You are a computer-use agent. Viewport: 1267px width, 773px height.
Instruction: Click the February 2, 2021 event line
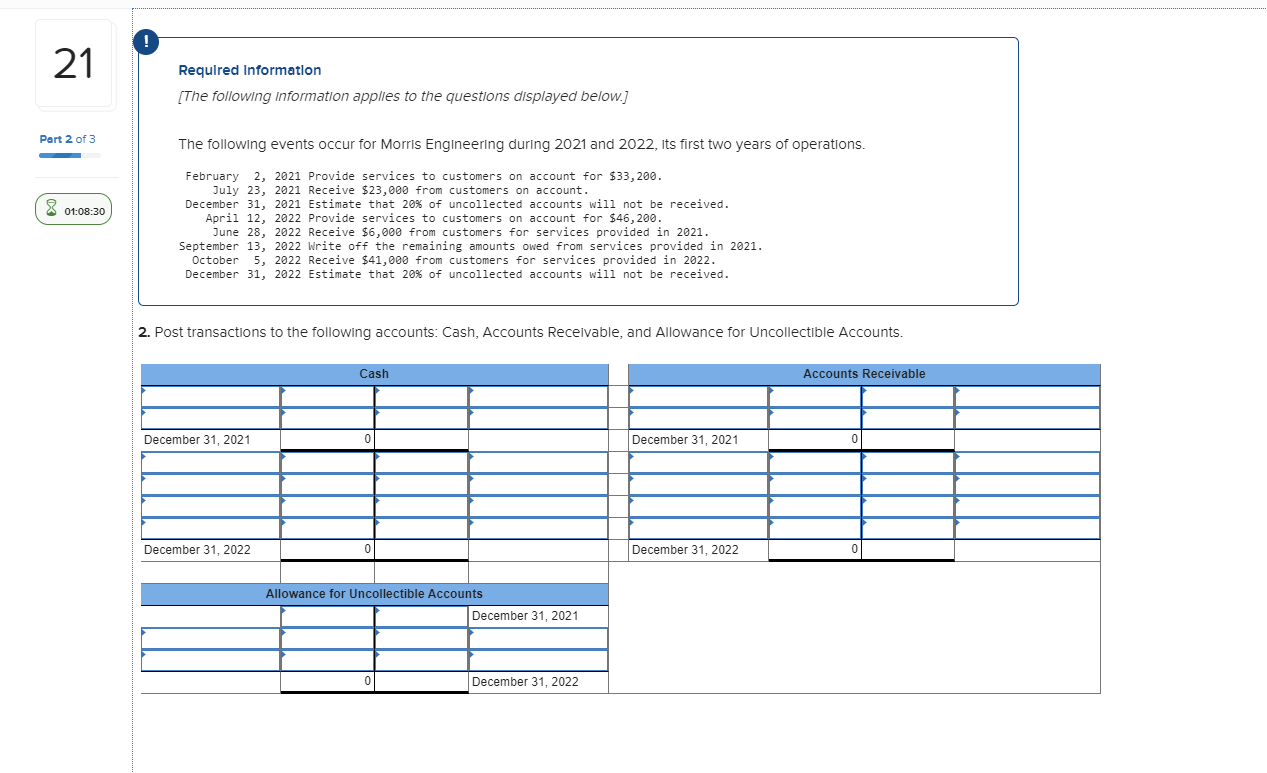click(x=424, y=176)
